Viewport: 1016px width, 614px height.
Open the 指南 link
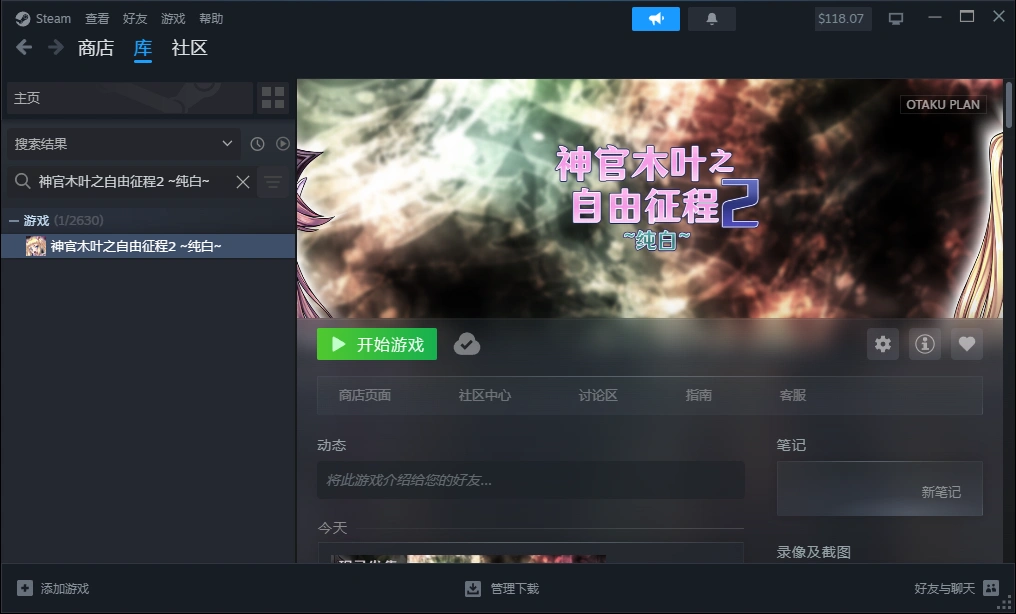click(x=698, y=395)
